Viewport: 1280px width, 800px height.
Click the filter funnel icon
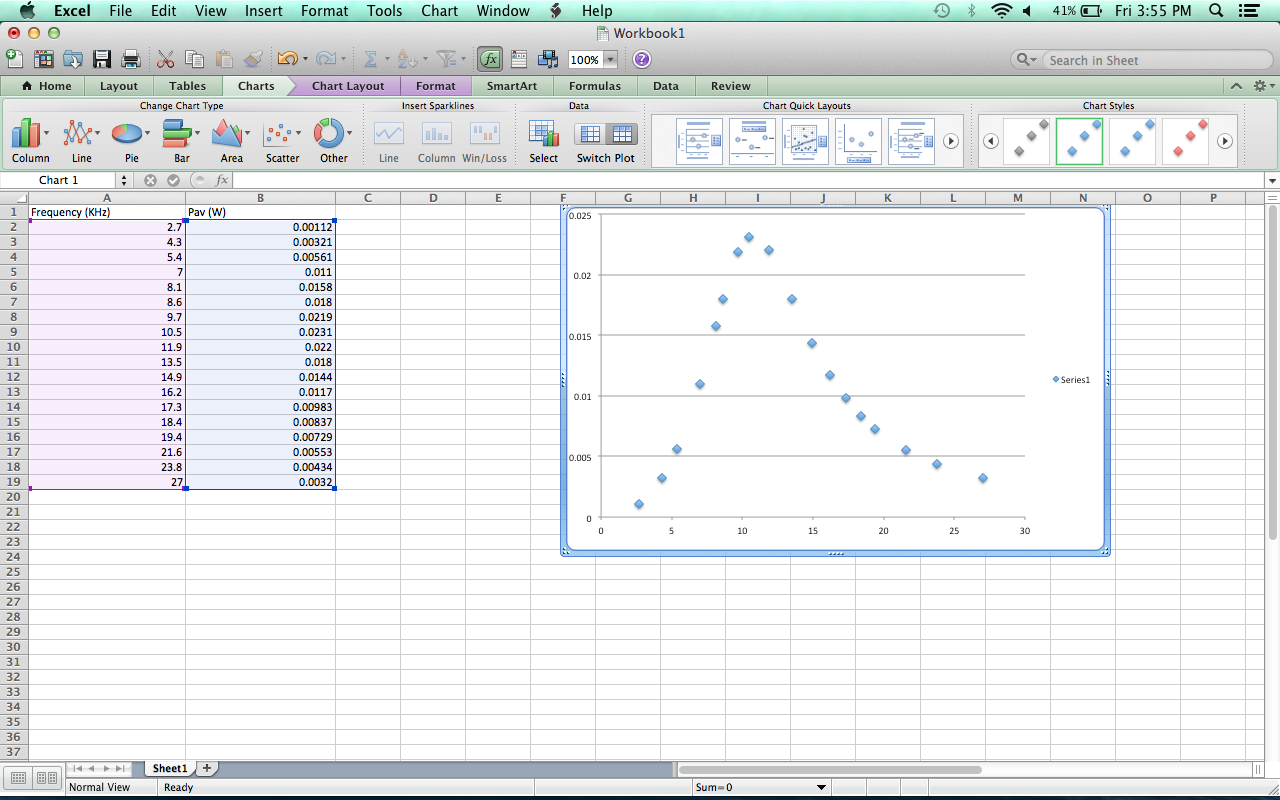[447, 59]
